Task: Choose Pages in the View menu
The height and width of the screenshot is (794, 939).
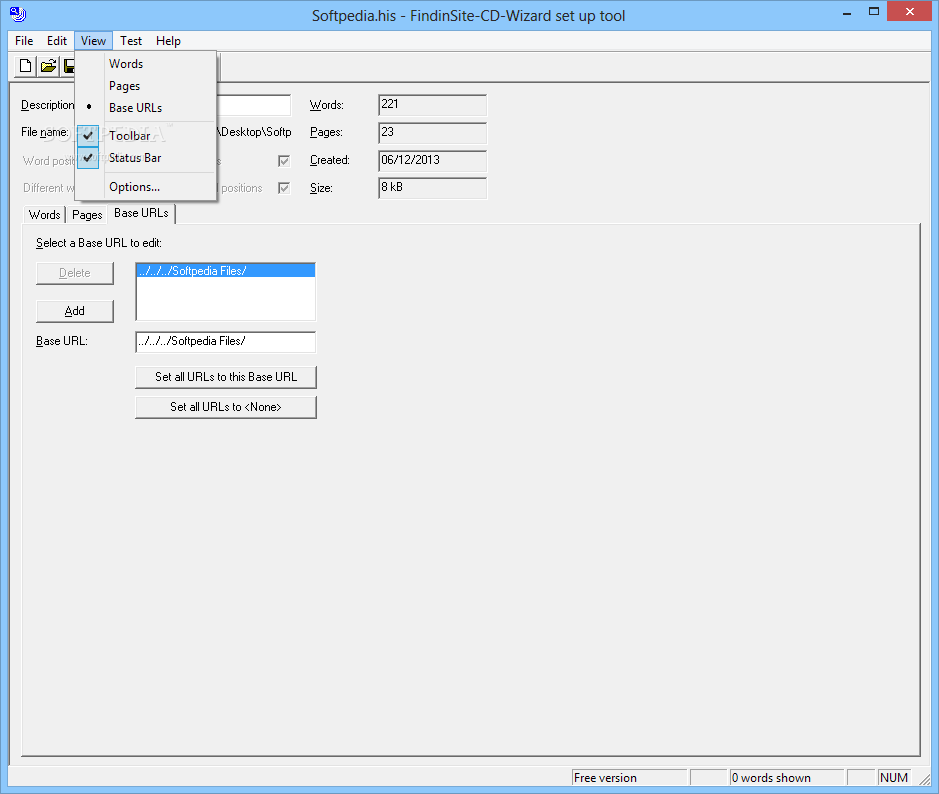Action: pos(146,86)
